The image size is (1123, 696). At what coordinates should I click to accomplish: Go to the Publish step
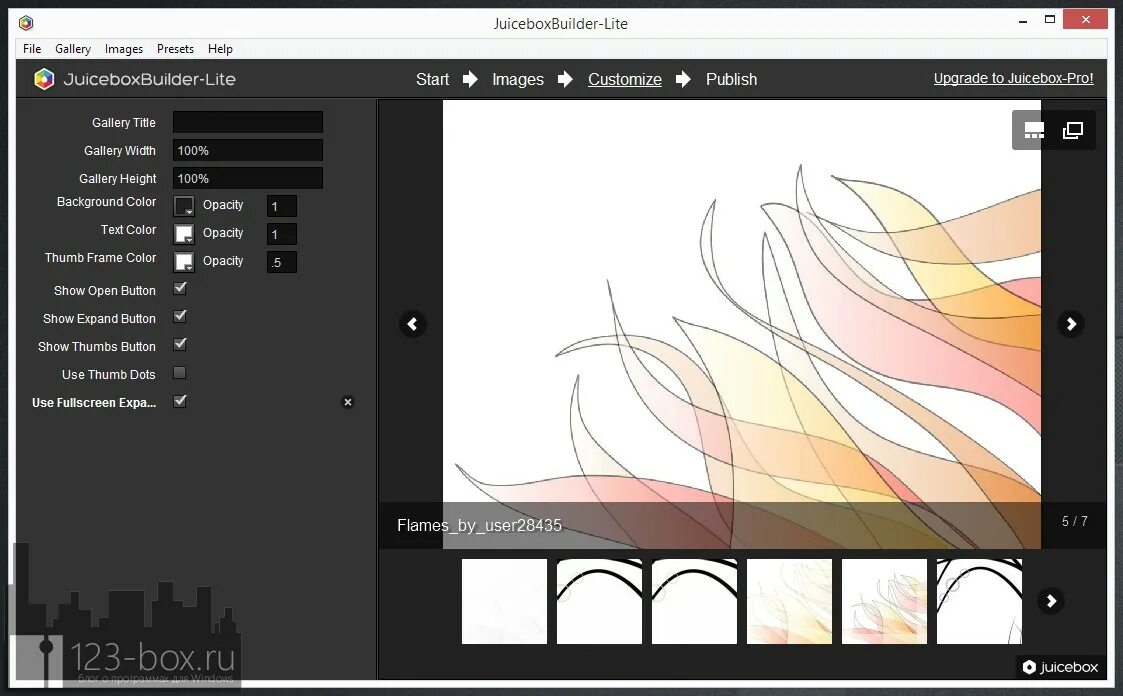tap(731, 79)
